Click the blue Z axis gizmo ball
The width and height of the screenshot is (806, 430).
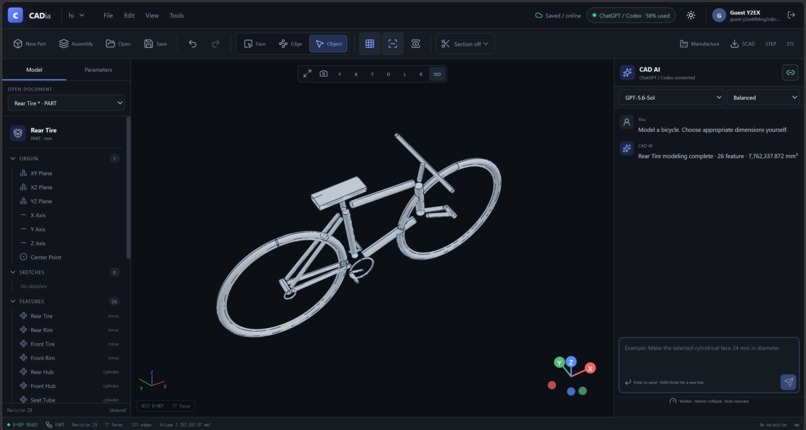click(x=571, y=361)
